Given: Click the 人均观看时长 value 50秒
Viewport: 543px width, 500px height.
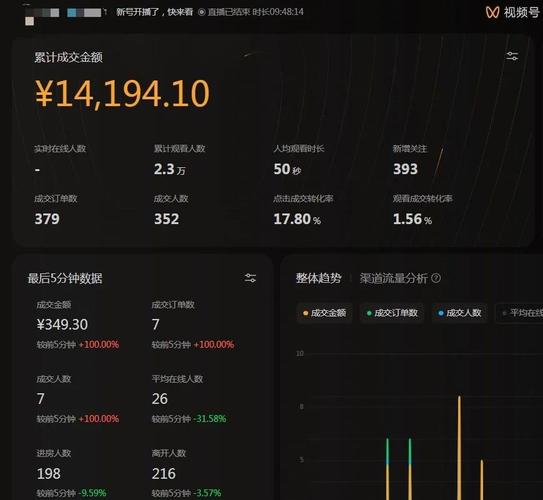Looking at the screenshot, I should point(287,169).
